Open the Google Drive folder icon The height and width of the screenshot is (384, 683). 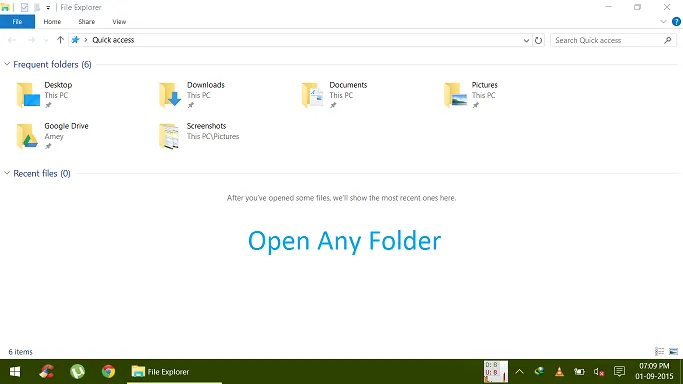pos(27,136)
